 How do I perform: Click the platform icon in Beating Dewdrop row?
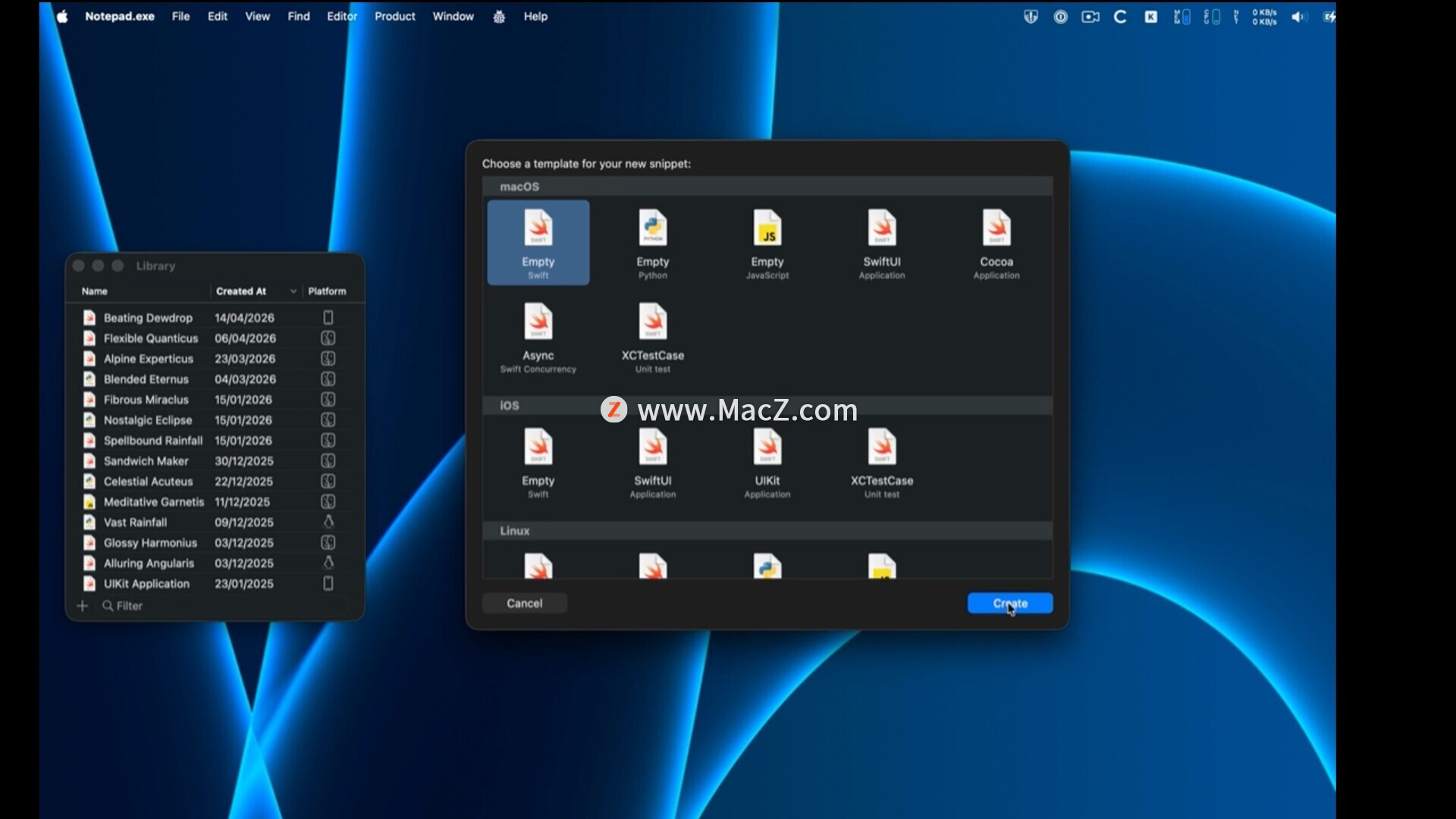[328, 318]
